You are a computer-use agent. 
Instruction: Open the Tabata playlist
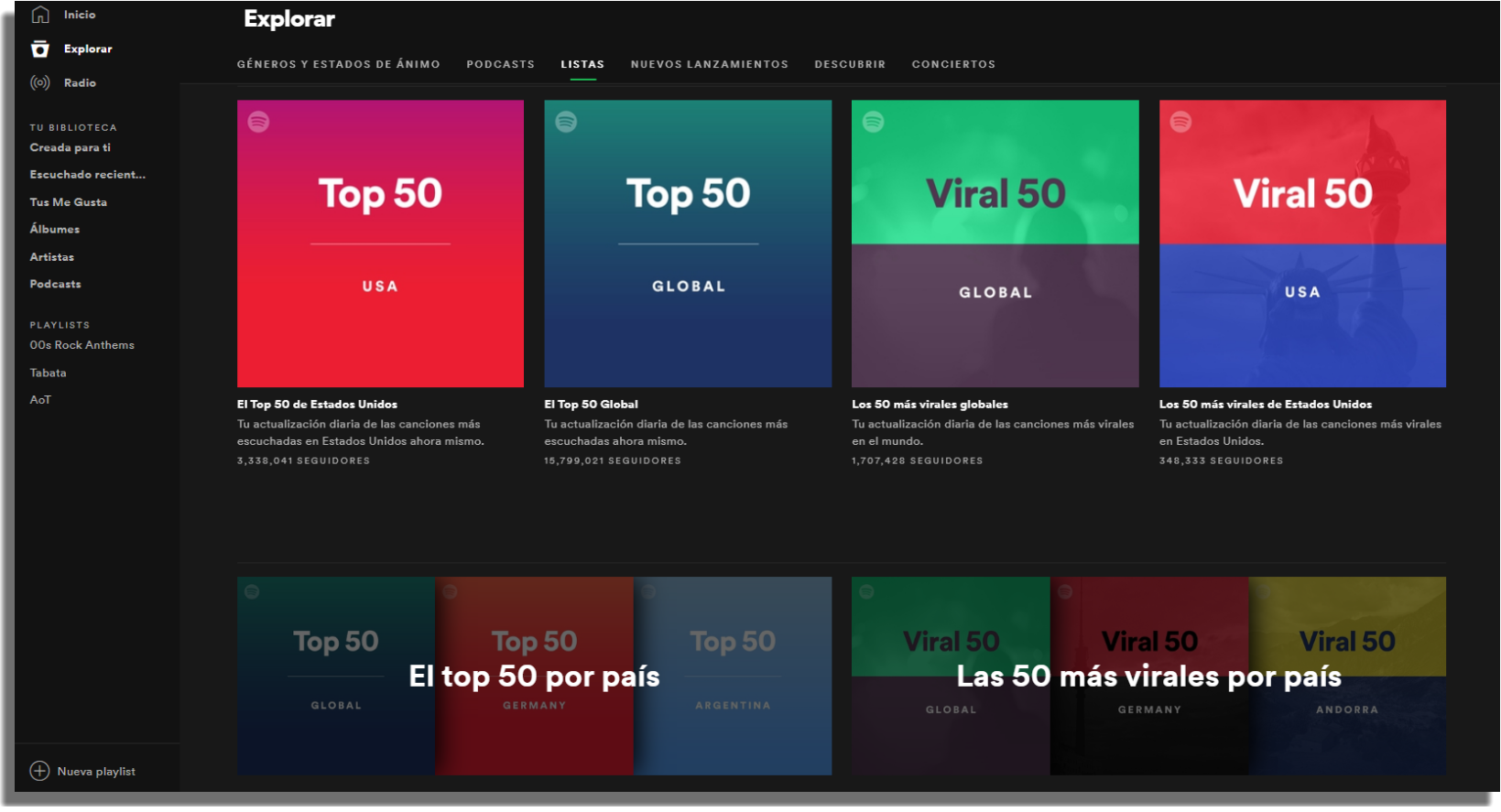(48, 373)
